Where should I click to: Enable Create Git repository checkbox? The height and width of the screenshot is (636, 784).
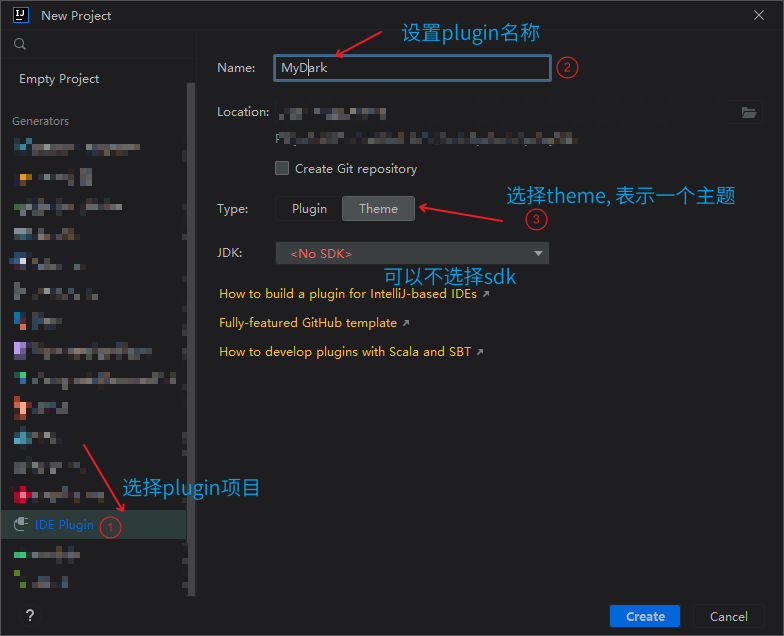pos(282,168)
